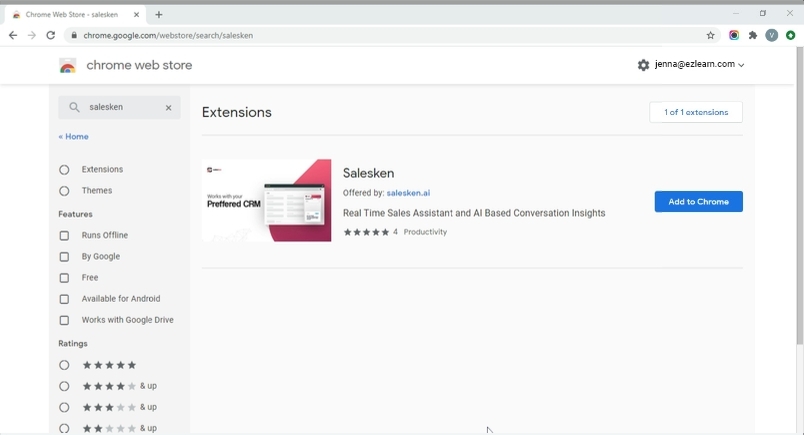Restore down the browser window

(x=762, y=13)
